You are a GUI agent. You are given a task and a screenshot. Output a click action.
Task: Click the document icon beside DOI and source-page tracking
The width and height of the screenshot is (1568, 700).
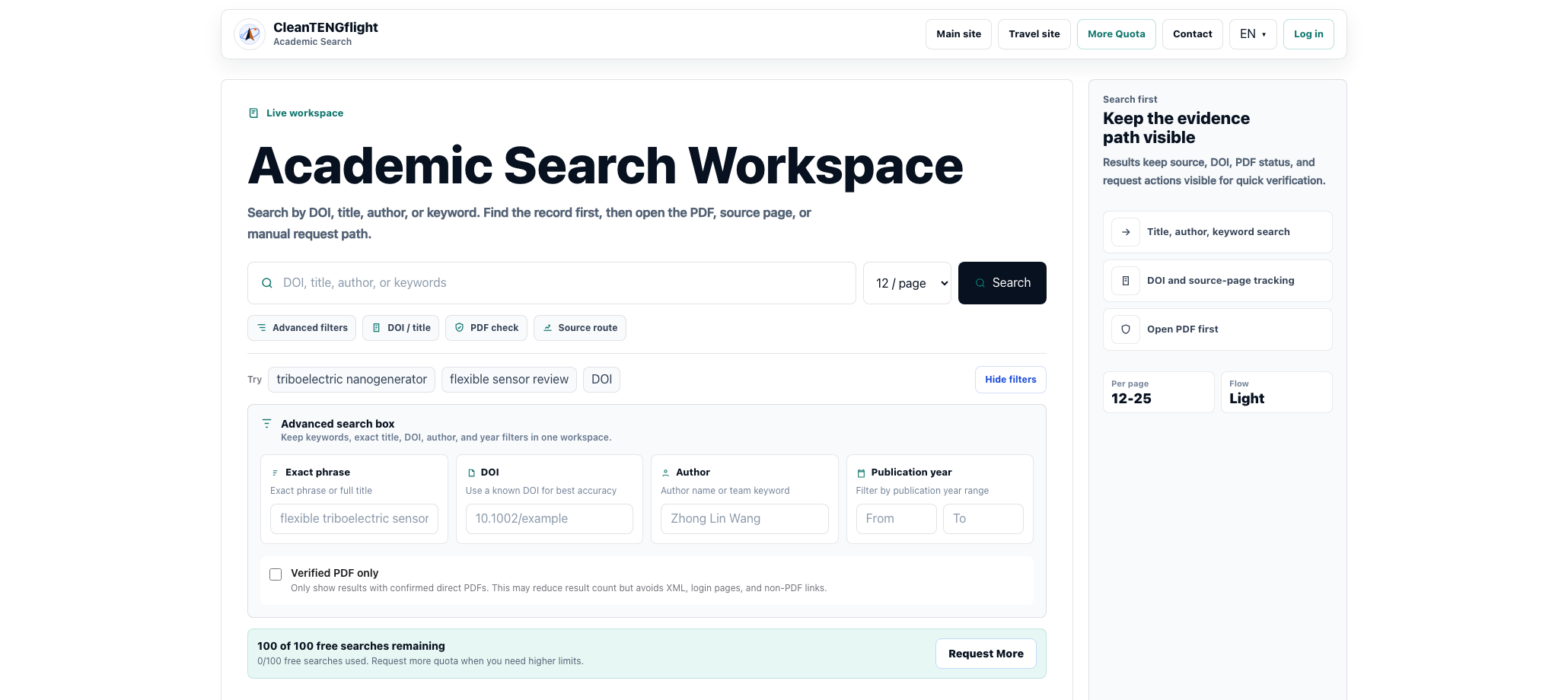point(1126,281)
